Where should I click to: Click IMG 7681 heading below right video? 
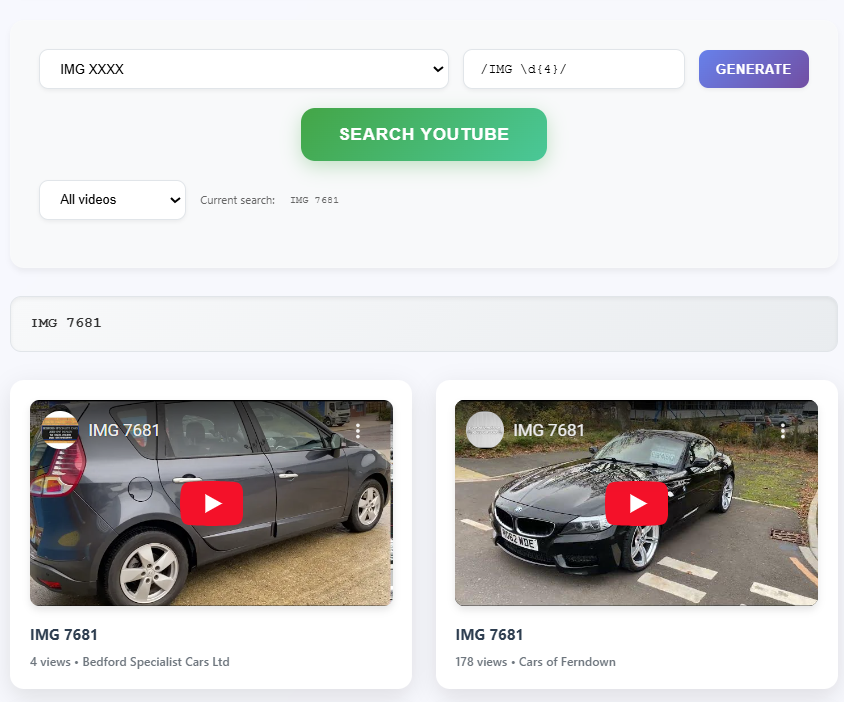(x=489, y=635)
